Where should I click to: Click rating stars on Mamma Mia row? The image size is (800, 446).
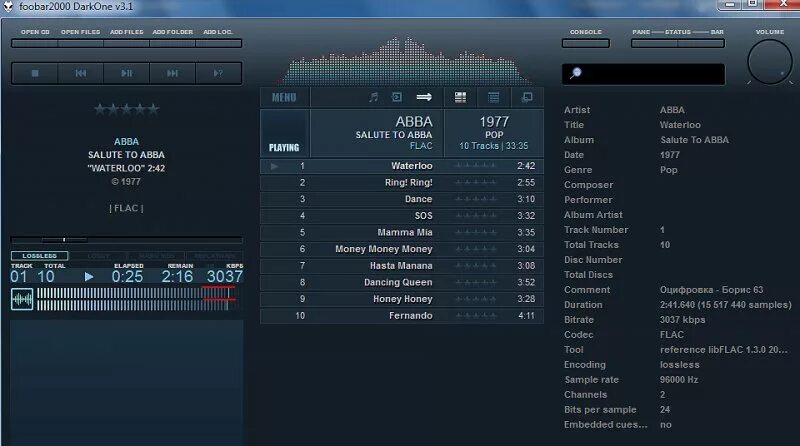[475, 232]
